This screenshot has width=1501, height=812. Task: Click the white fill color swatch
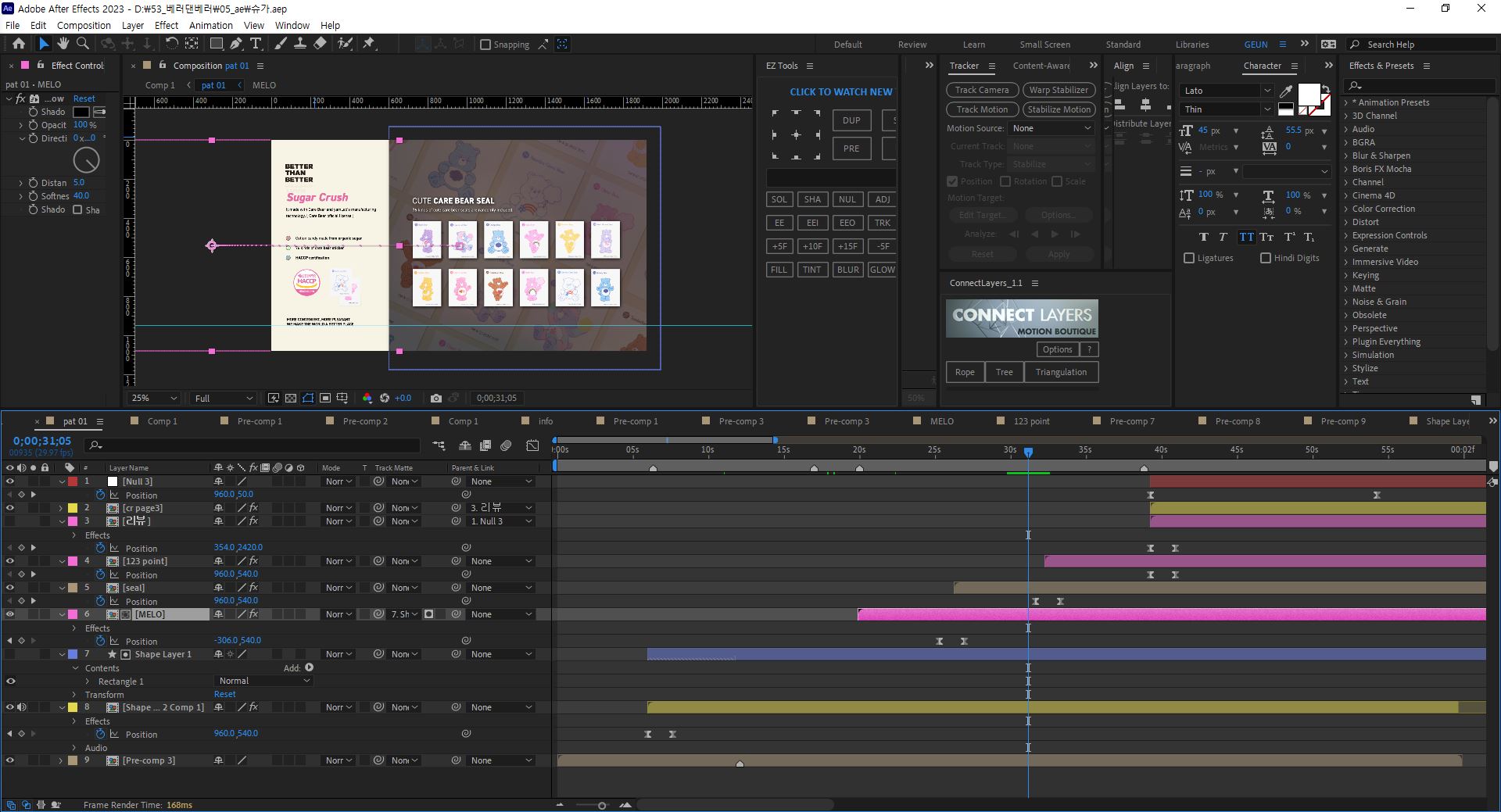click(x=1308, y=95)
